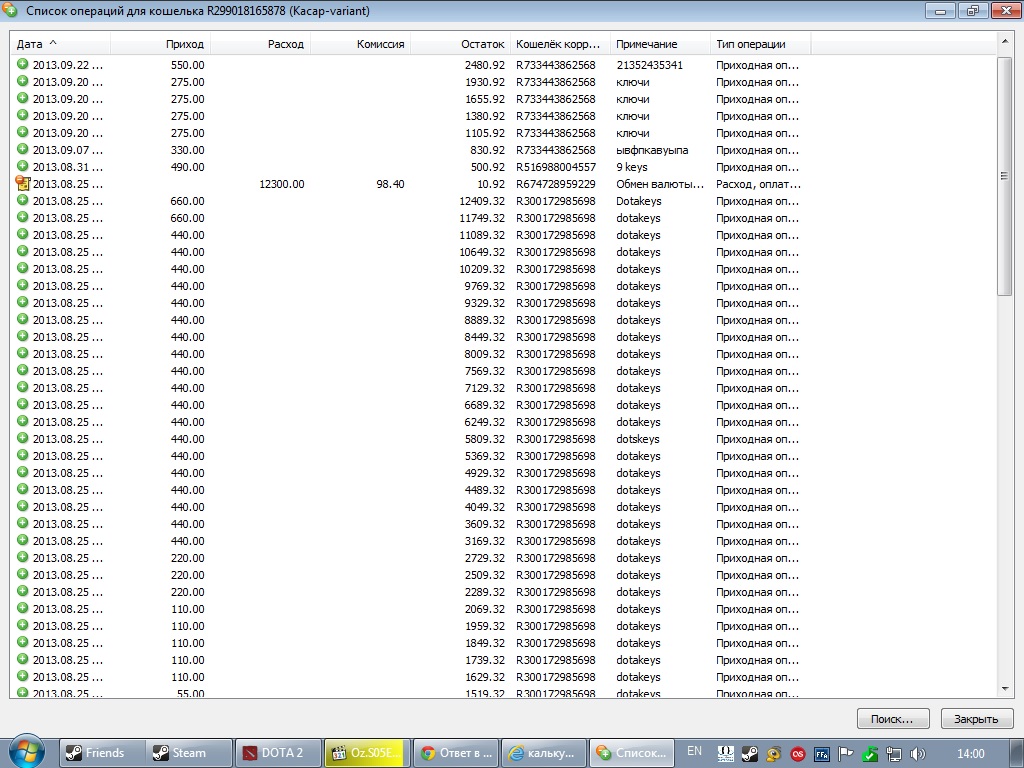Click the green plus icon of the 5809.32 dotskeys row
The image size is (1024, 768).
pyautogui.click(x=23, y=438)
